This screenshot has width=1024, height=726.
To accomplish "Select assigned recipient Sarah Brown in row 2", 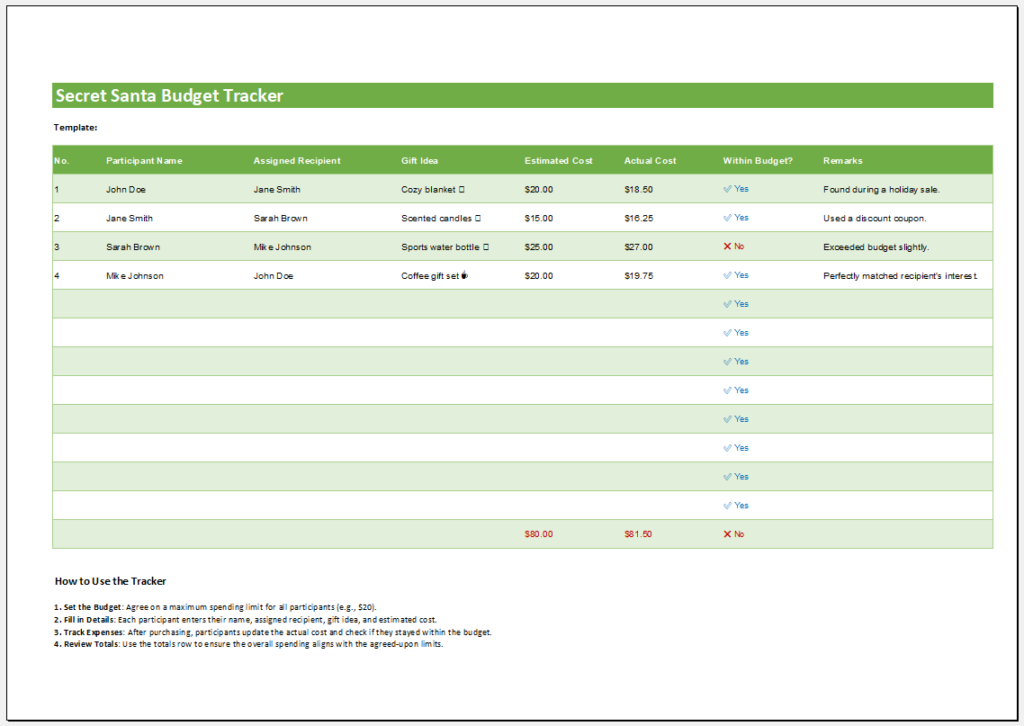I will pyautogui.click(x=281, y=218).
